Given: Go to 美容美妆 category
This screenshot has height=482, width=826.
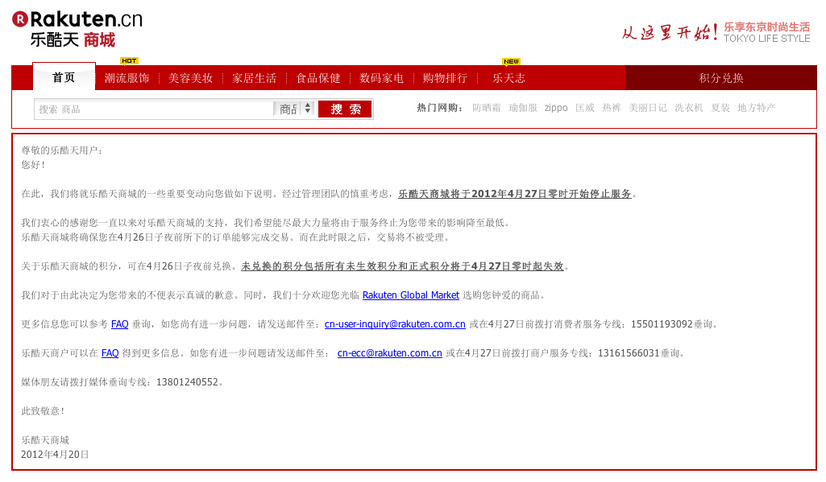Looking at the screenshot, I should coord(190,78).
